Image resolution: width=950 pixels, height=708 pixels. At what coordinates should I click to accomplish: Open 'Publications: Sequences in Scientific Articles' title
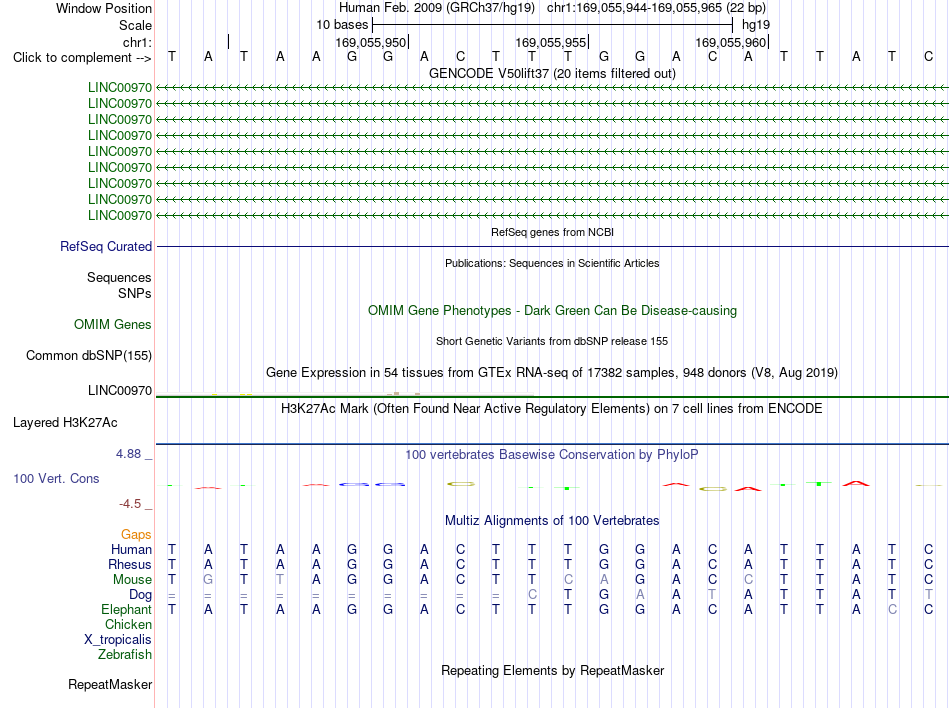pyautogui.click(x=552, y=263)
